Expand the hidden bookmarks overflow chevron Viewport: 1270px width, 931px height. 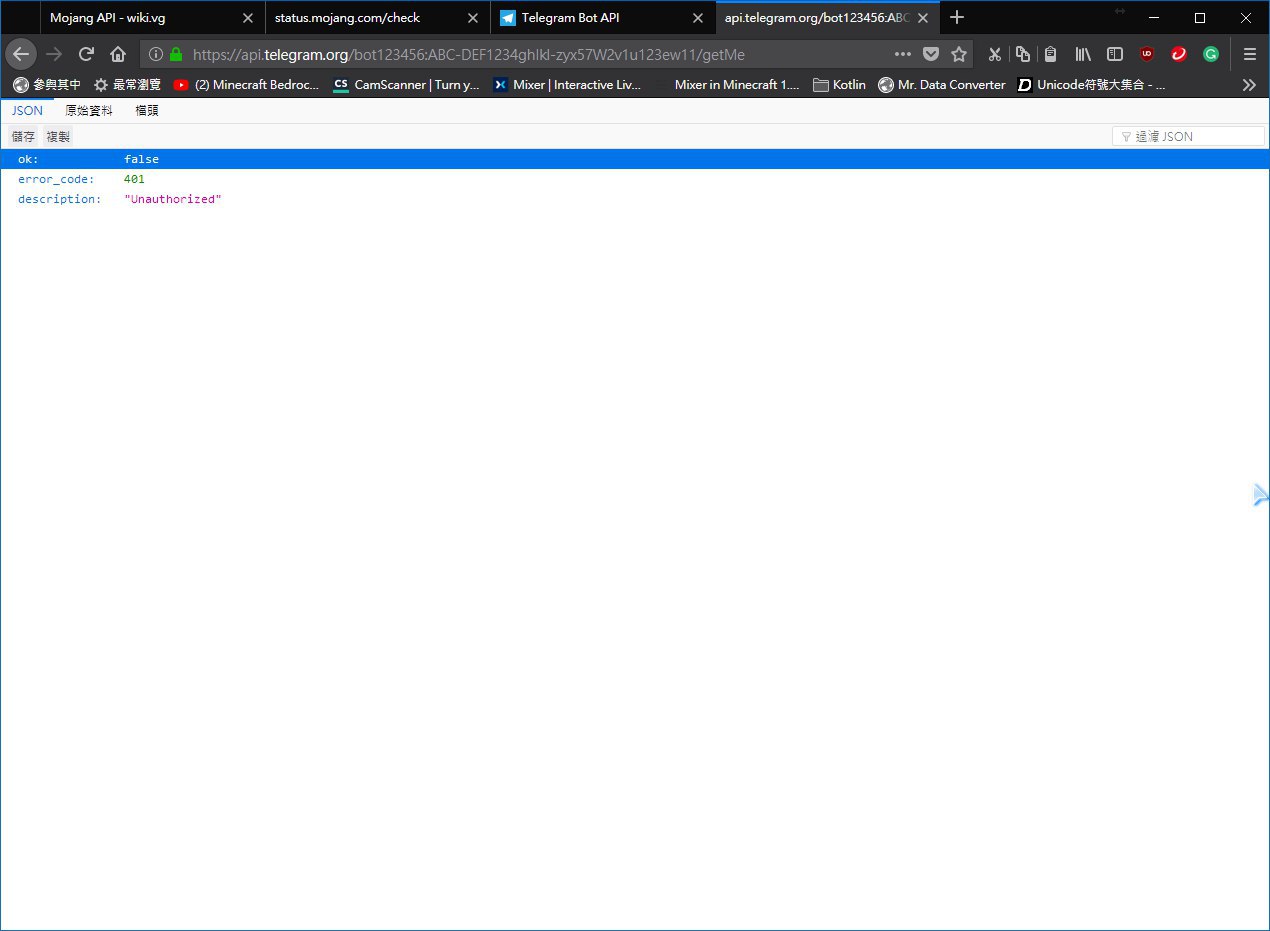click(1248, 85)
